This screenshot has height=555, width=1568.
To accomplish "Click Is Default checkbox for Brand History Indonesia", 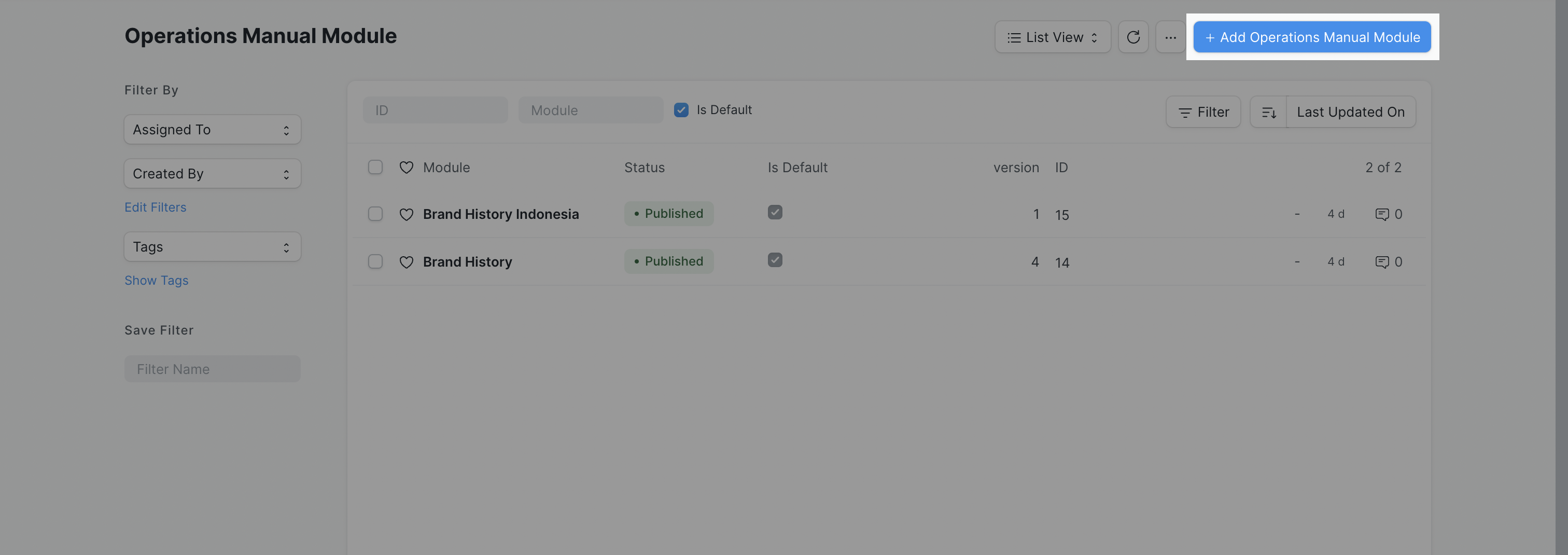I will click(774, 212).
